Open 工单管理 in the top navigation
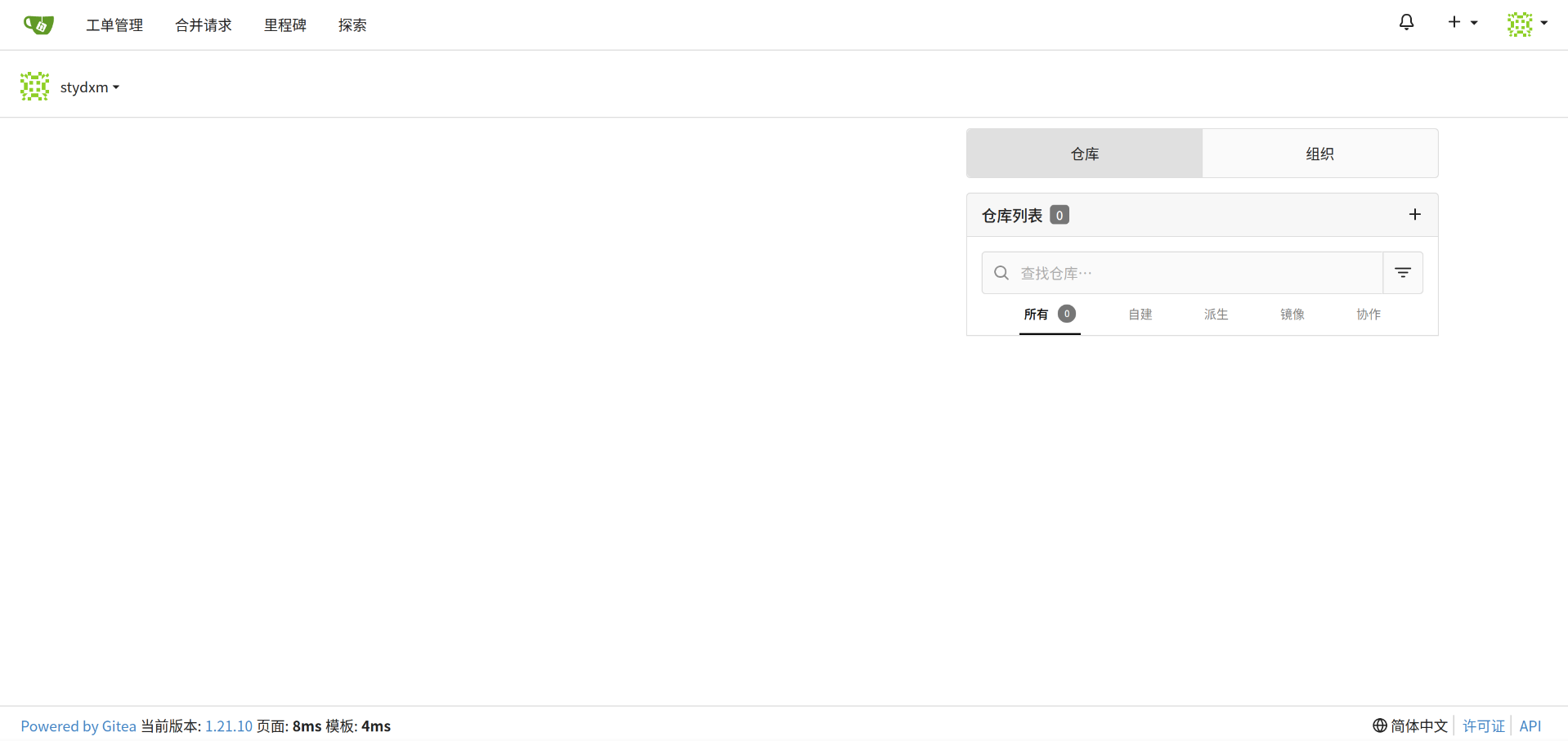This screenshot has width=1568, height=741. pyautogui.click(x=114, y=25)
